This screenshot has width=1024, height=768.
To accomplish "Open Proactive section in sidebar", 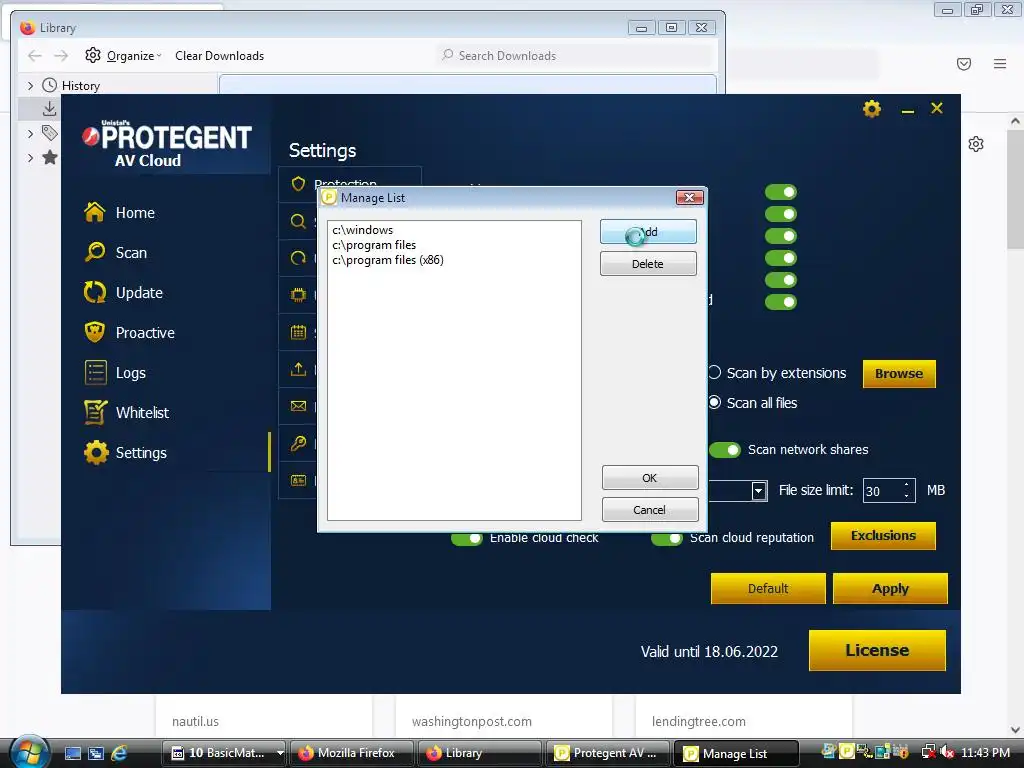I will (x=145, y=332).
